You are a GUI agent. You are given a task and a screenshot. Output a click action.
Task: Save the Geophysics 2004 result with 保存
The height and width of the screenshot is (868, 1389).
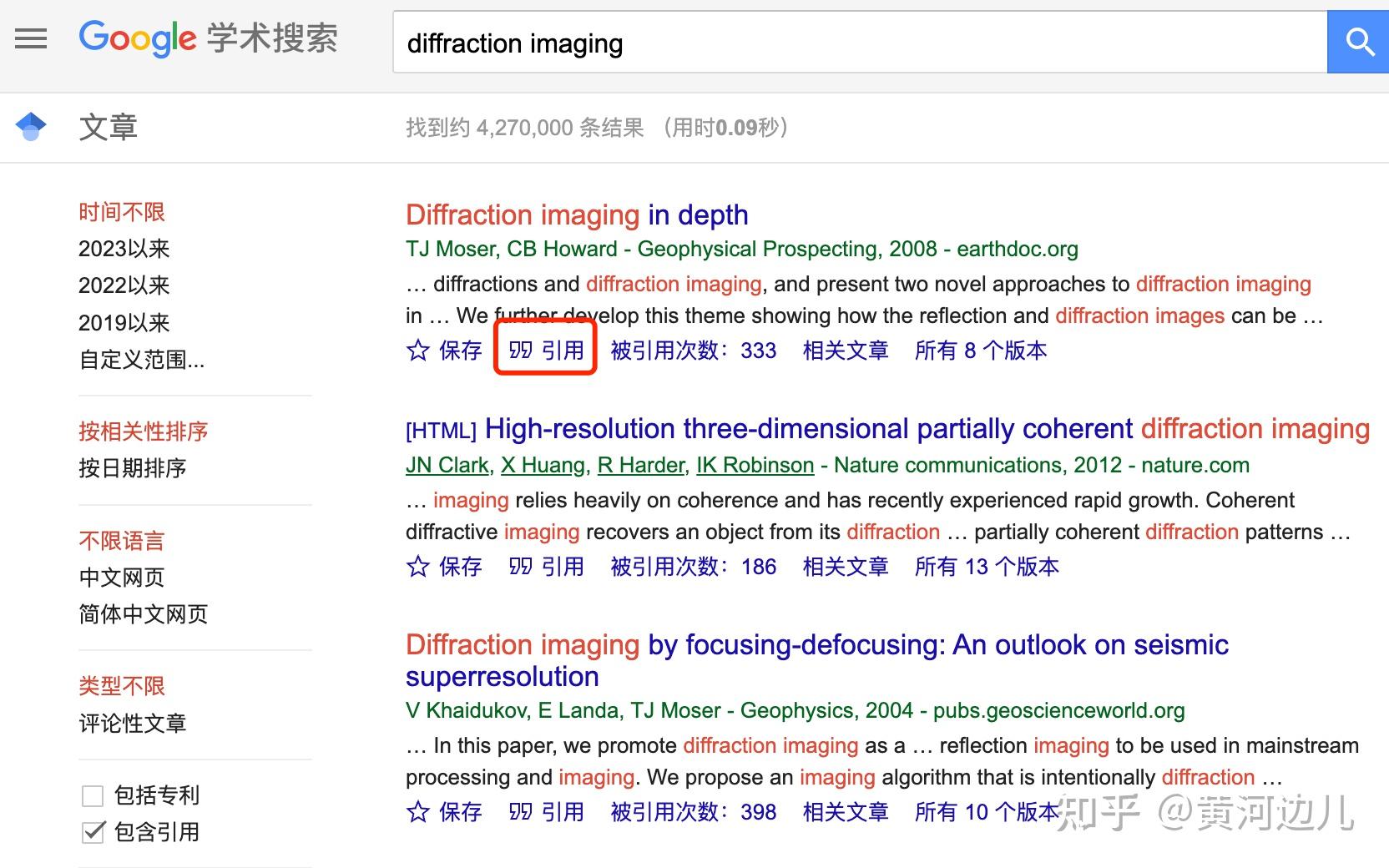(x=461, y=811)
